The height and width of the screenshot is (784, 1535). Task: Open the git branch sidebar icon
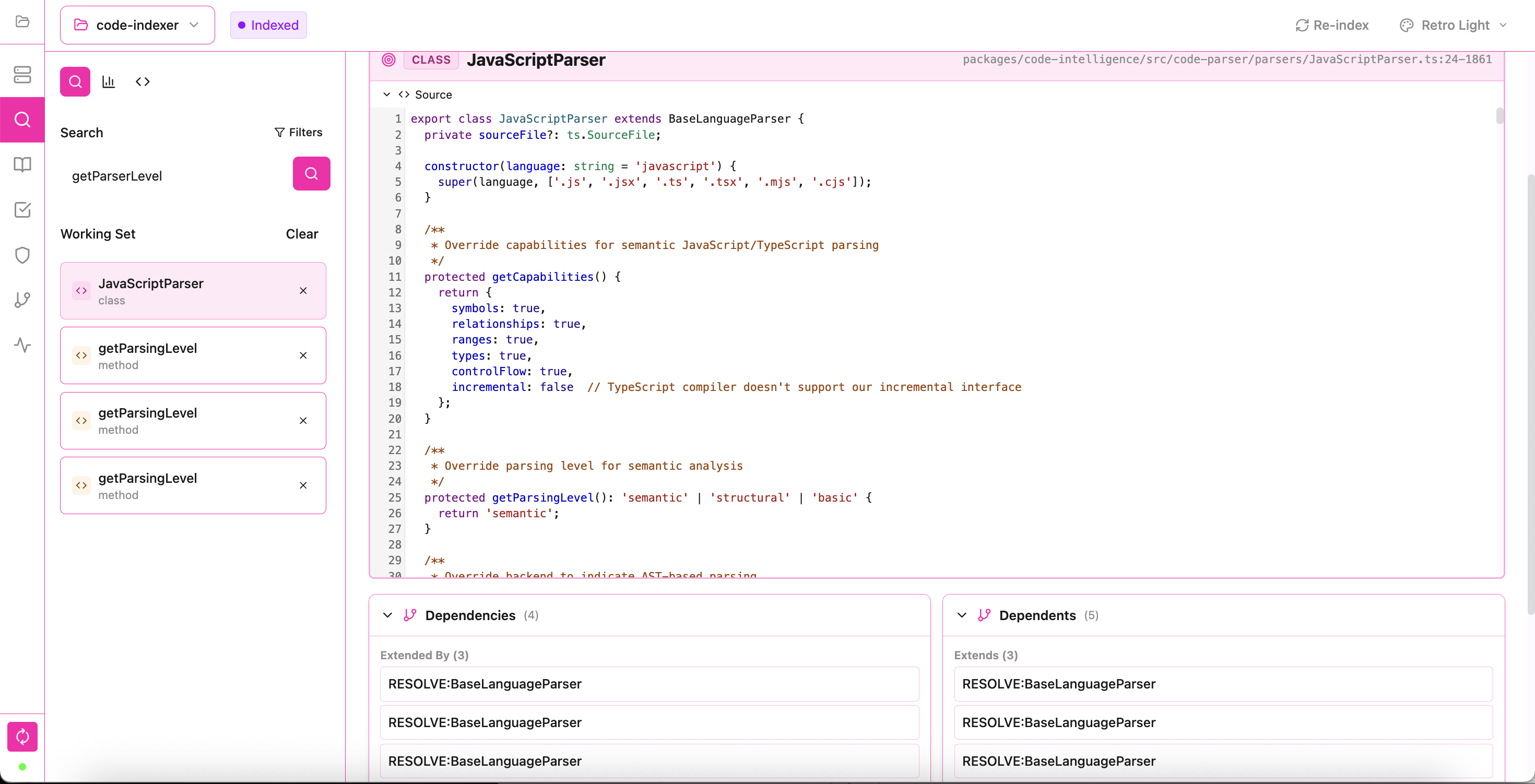point(22,300)
